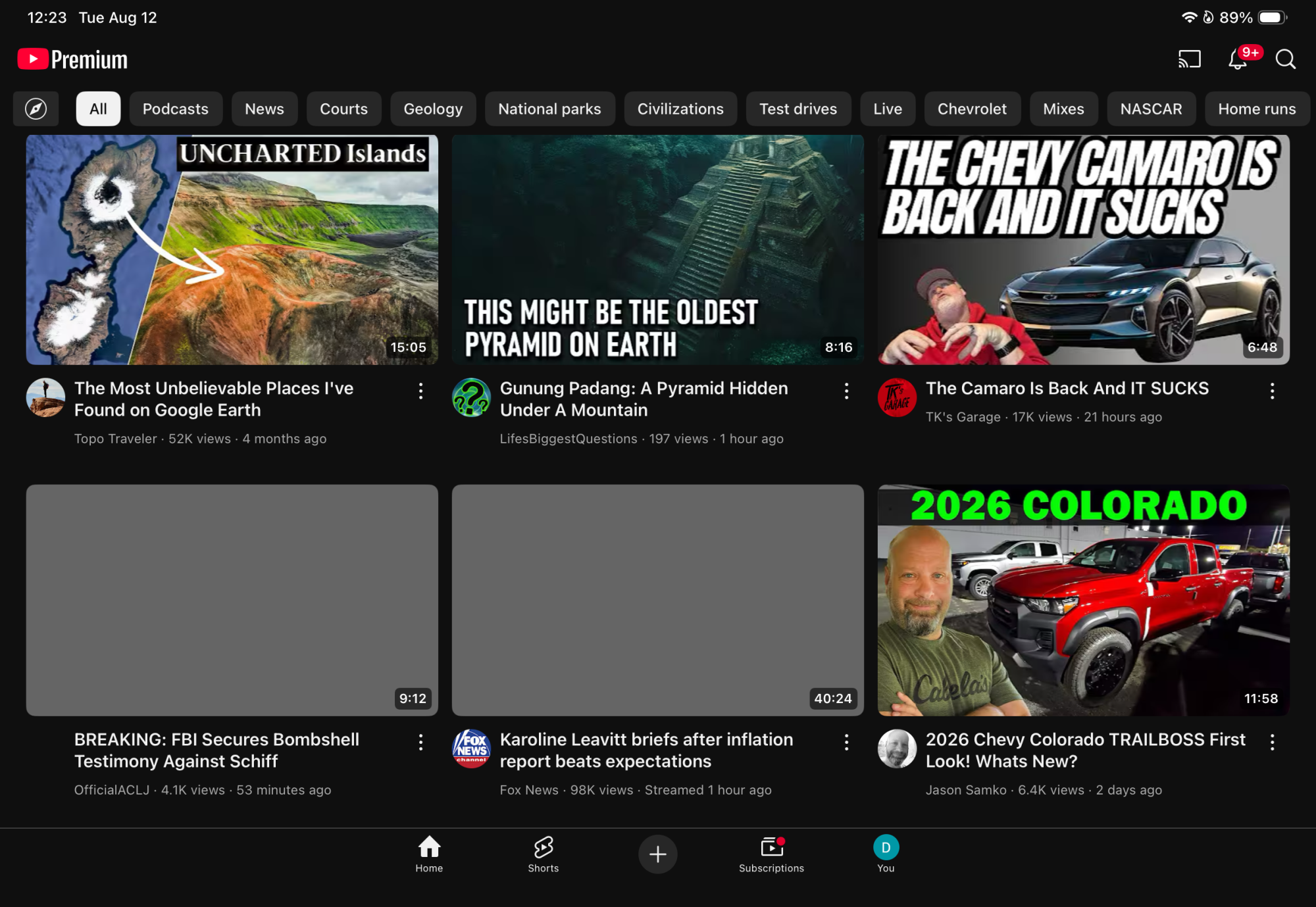Open more options for Gunung Padang video
The width and height of the screenshot is (1316, 907).
point(846,391)
